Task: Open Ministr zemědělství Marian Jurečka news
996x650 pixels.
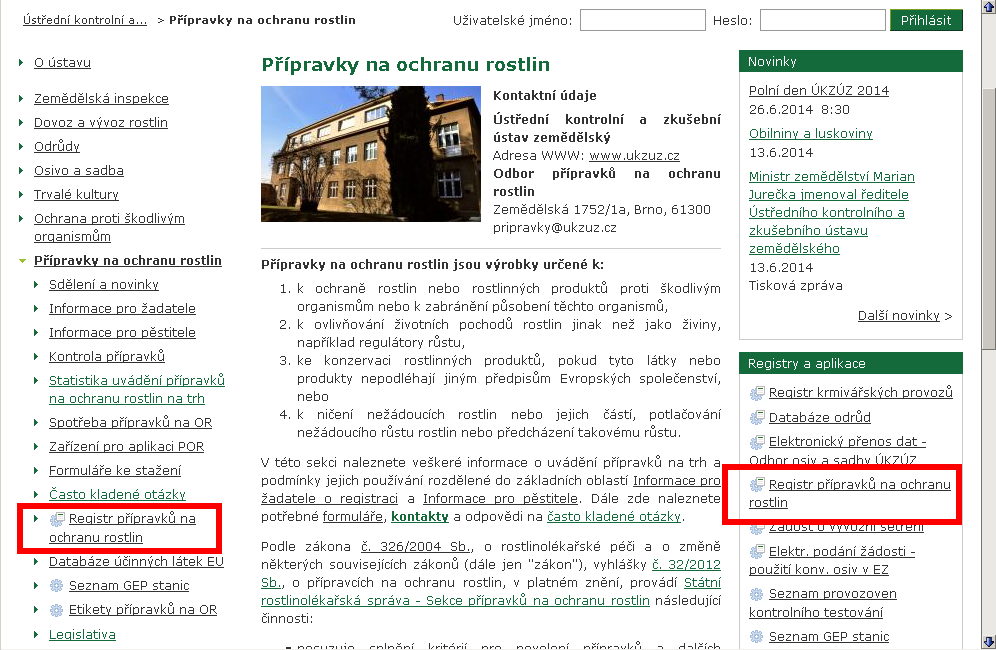Action: click(x=831, y=212)
